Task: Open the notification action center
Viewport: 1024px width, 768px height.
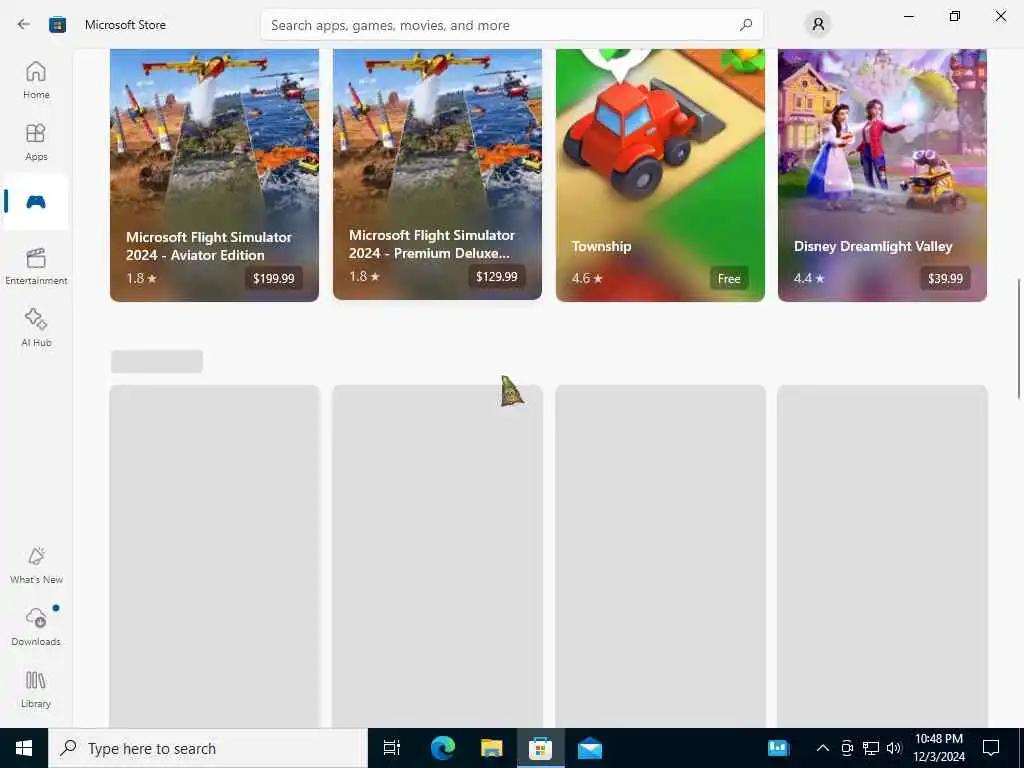Action: click(x=991, y=748)
